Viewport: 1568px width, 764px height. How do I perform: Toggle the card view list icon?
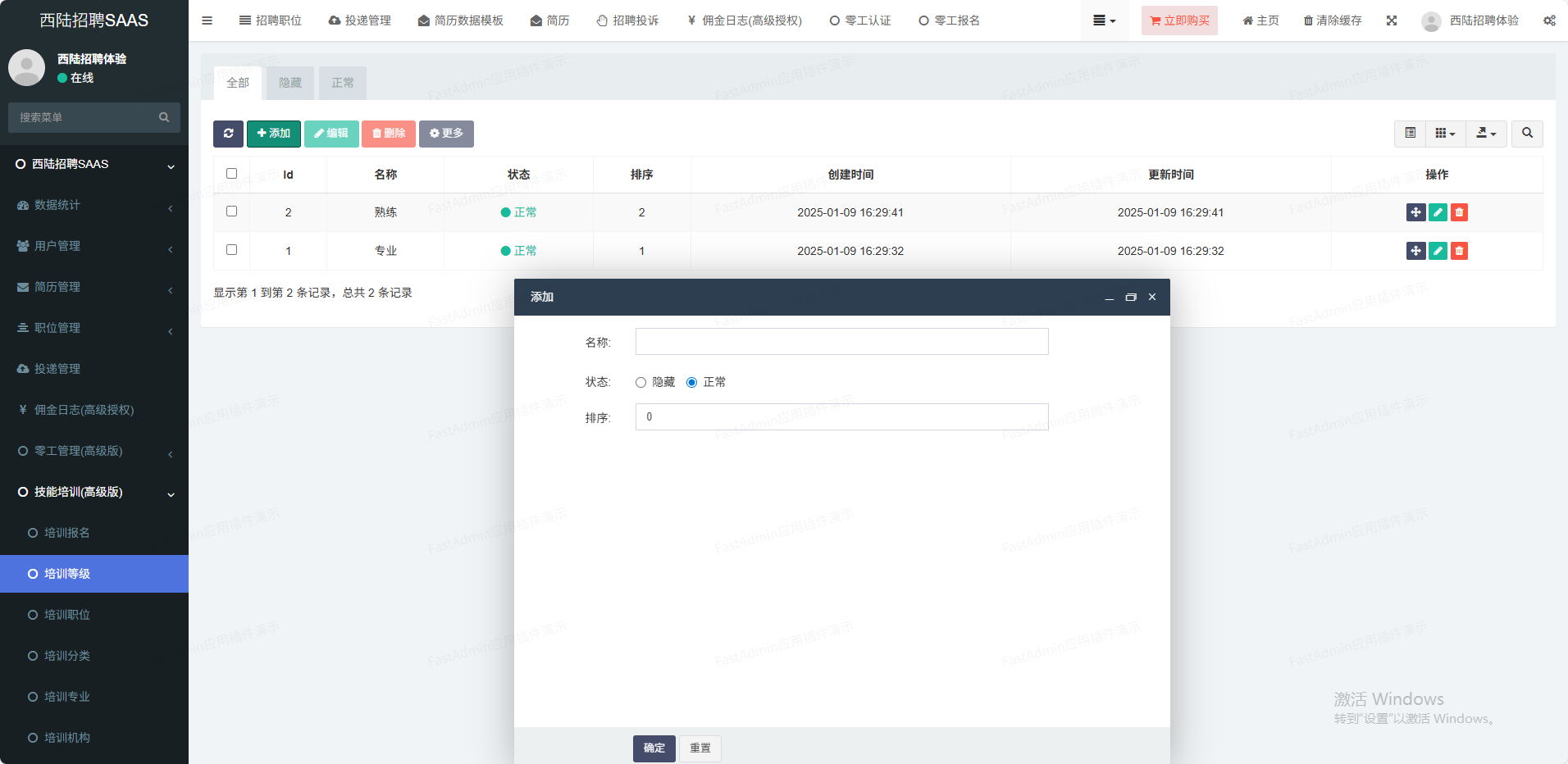coord(1410,134)
